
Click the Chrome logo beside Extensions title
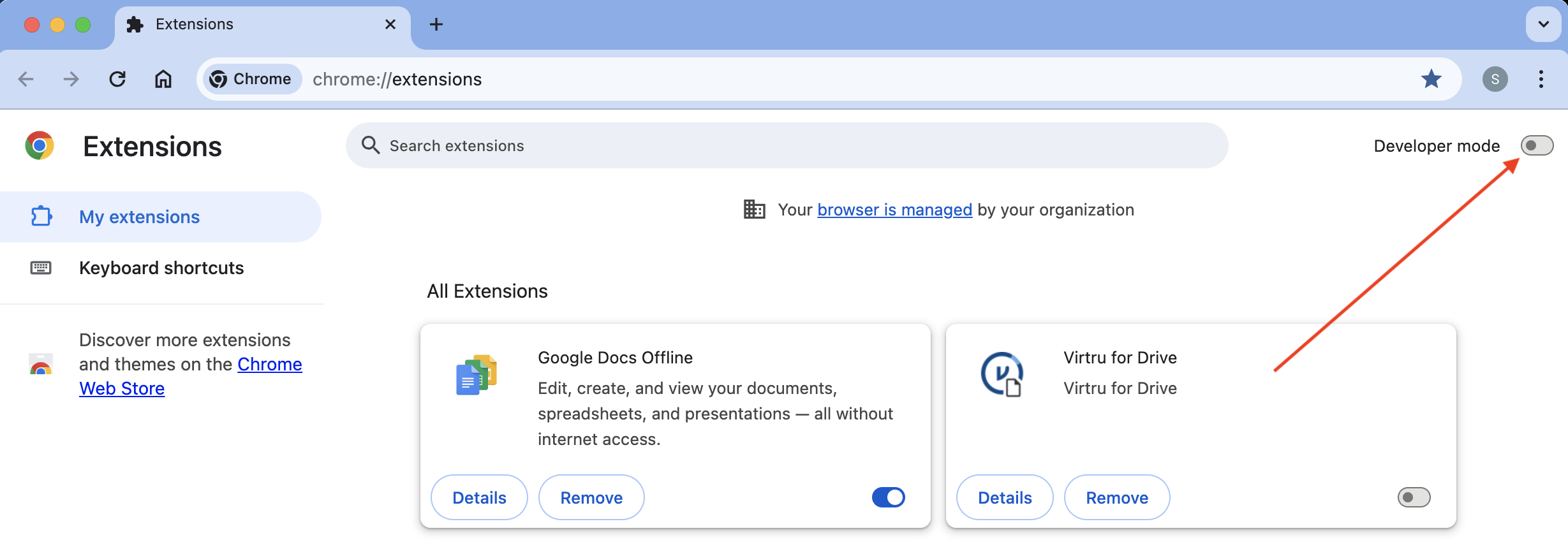coord(40,146)
